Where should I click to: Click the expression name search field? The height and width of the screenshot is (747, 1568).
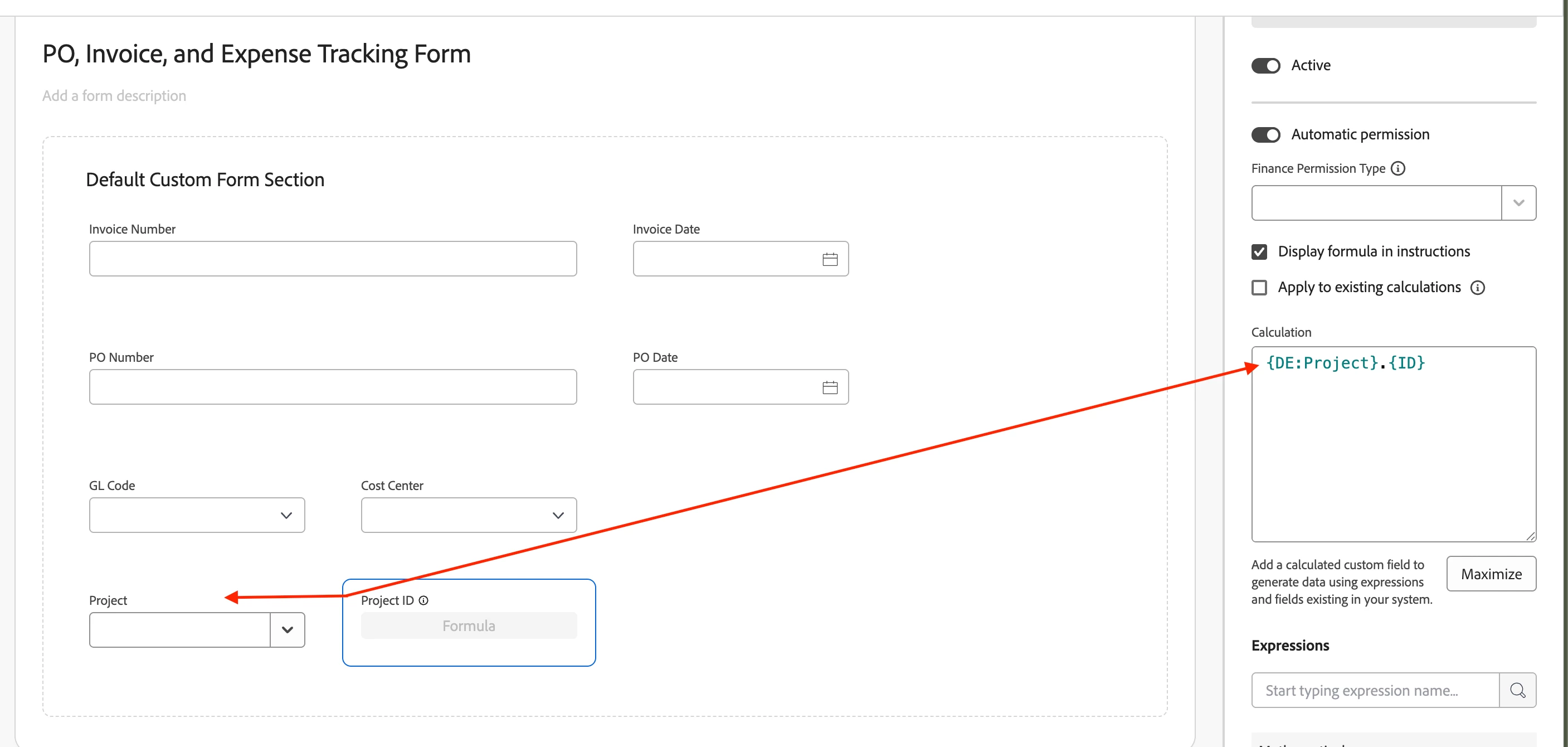click(x=1375, y=690)
